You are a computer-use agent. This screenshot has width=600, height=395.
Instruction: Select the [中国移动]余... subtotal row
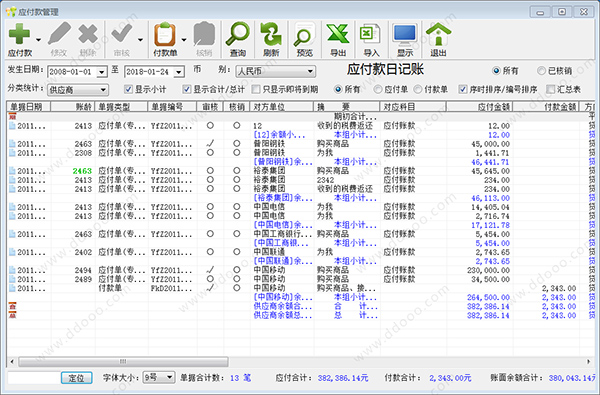click(300, 297)
